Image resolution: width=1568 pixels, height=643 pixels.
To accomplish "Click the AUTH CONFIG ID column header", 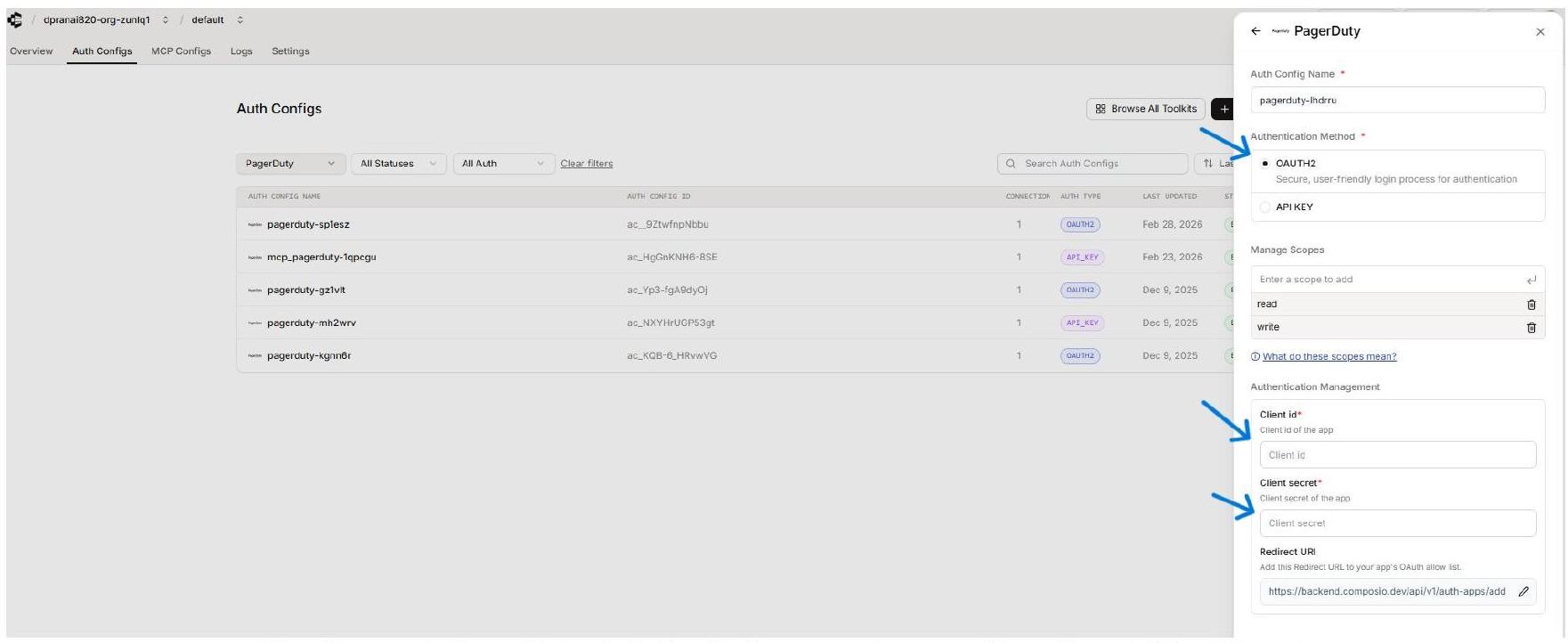I will pos(659,197).
